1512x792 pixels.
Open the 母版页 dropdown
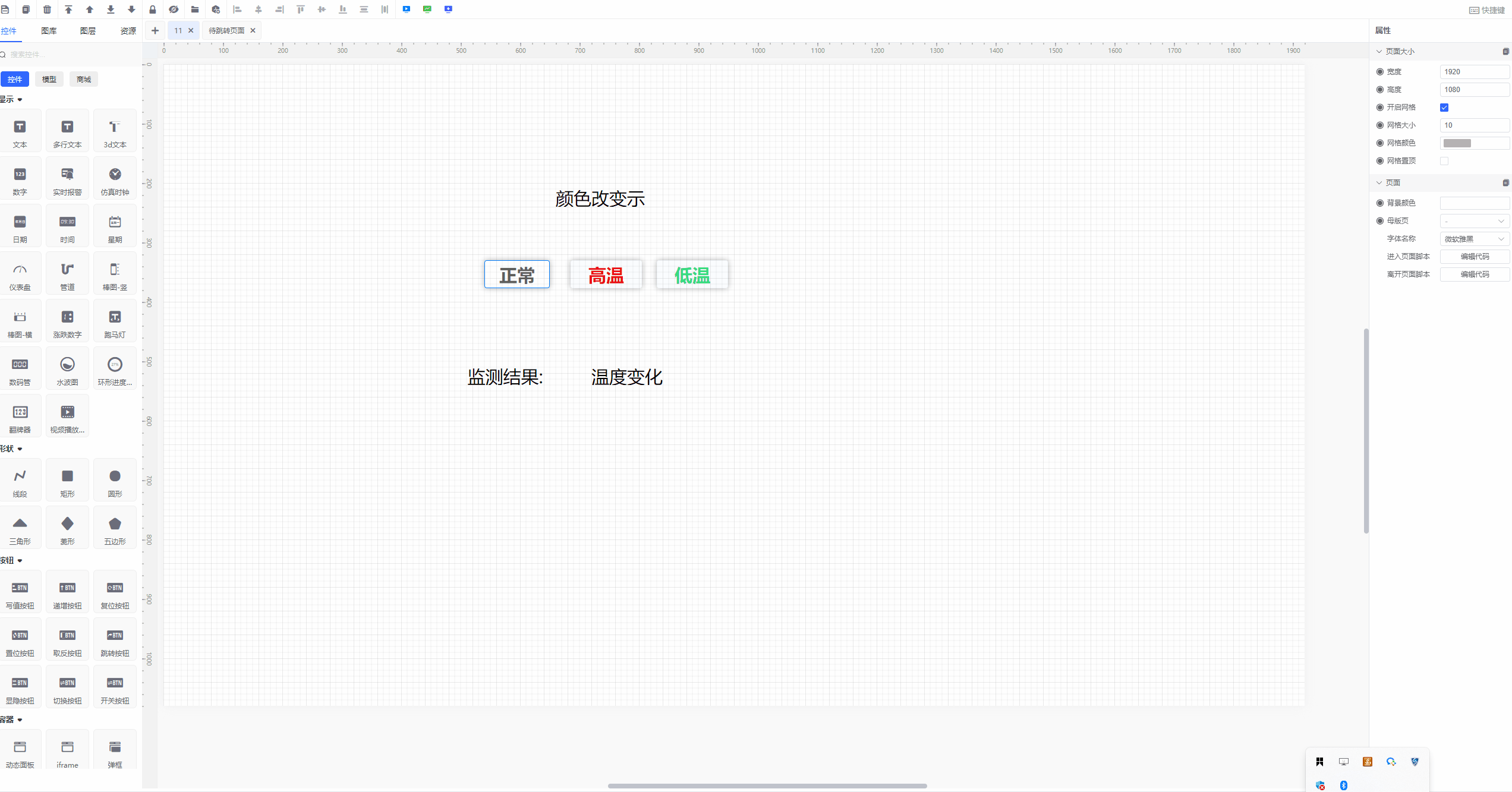pos(1474,220)
